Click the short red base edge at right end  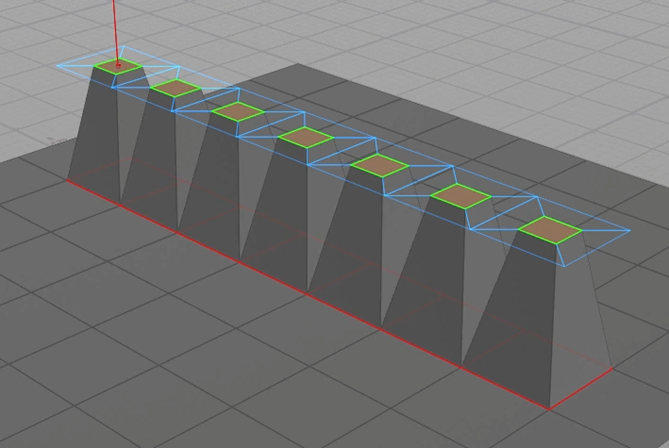click(581, 389)
